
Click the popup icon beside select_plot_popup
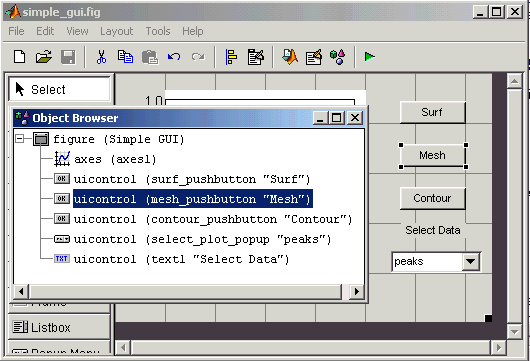point(62,239)
